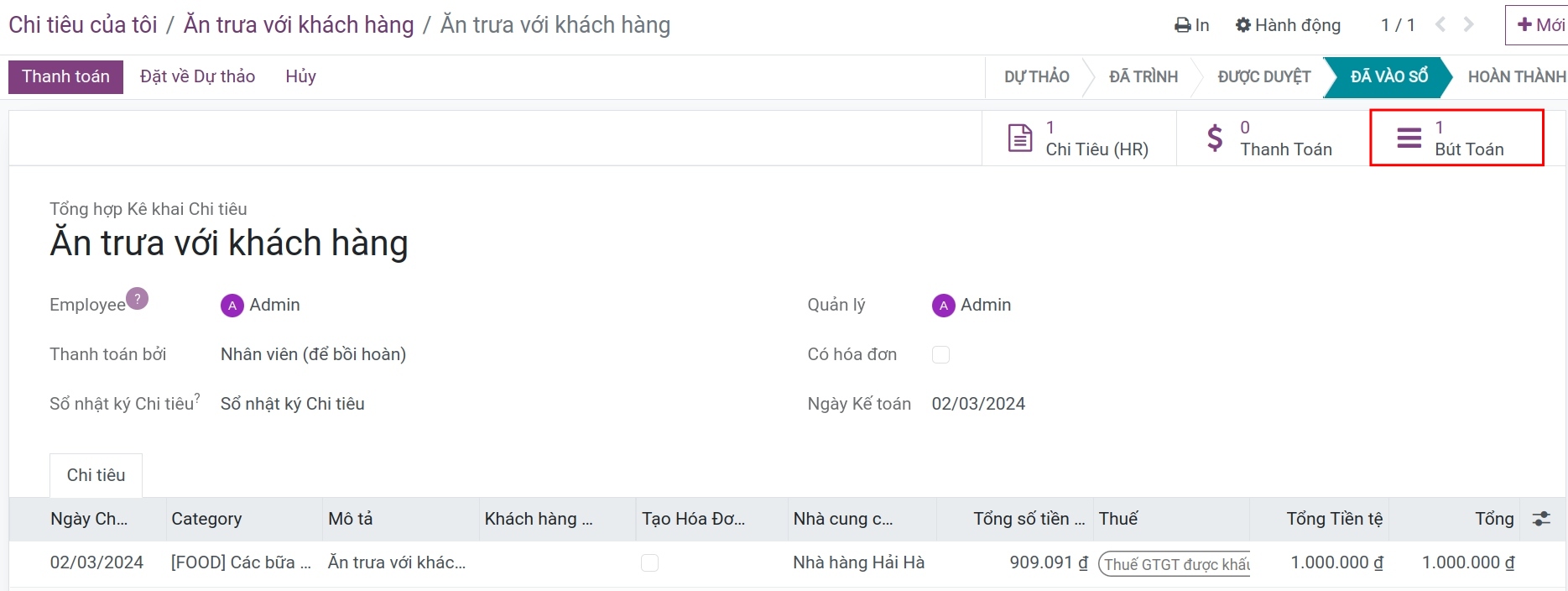
Task: Click Chi tiêu của tôi breadcrumb
Action: click(83, 25)
